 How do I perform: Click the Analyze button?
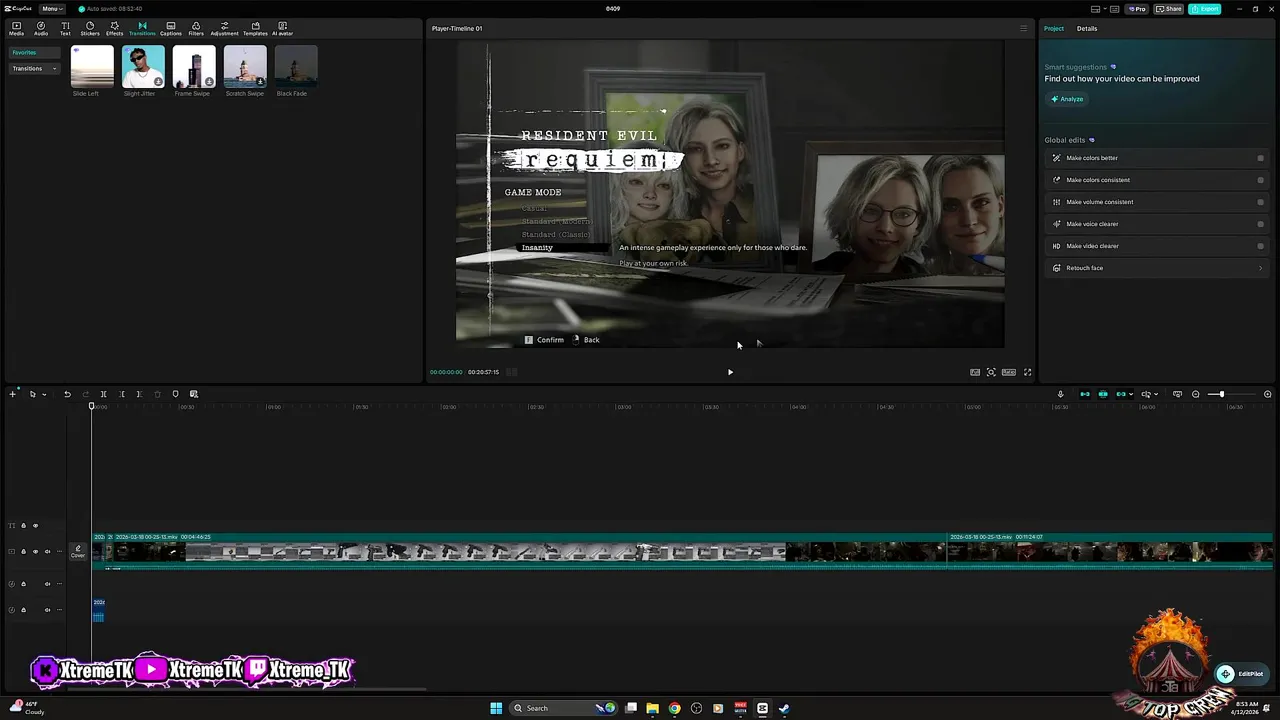(1067, 99)
